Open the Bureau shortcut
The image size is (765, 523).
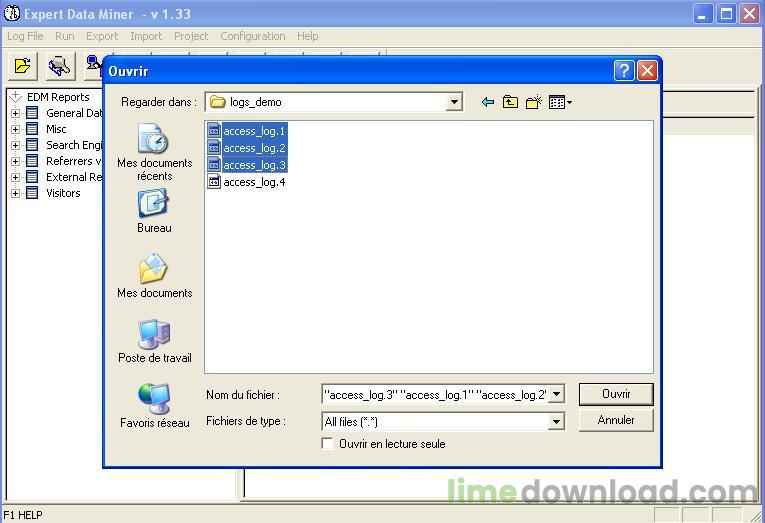(x=154, y=211)
